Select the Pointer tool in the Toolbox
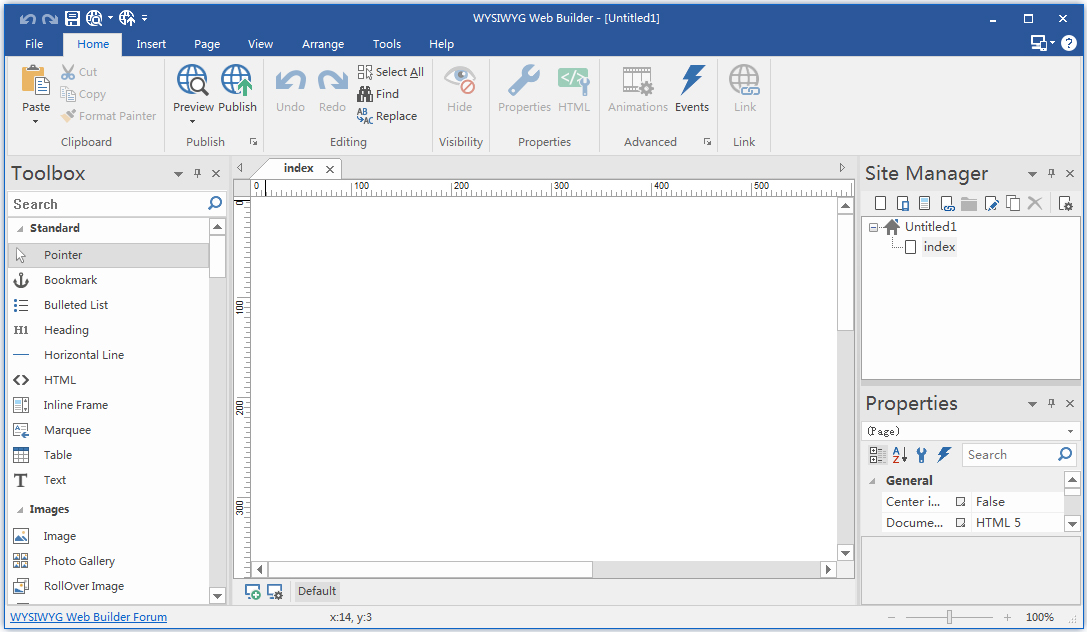The width and height of the screenshot is (1087, 632). click(62, 254)
